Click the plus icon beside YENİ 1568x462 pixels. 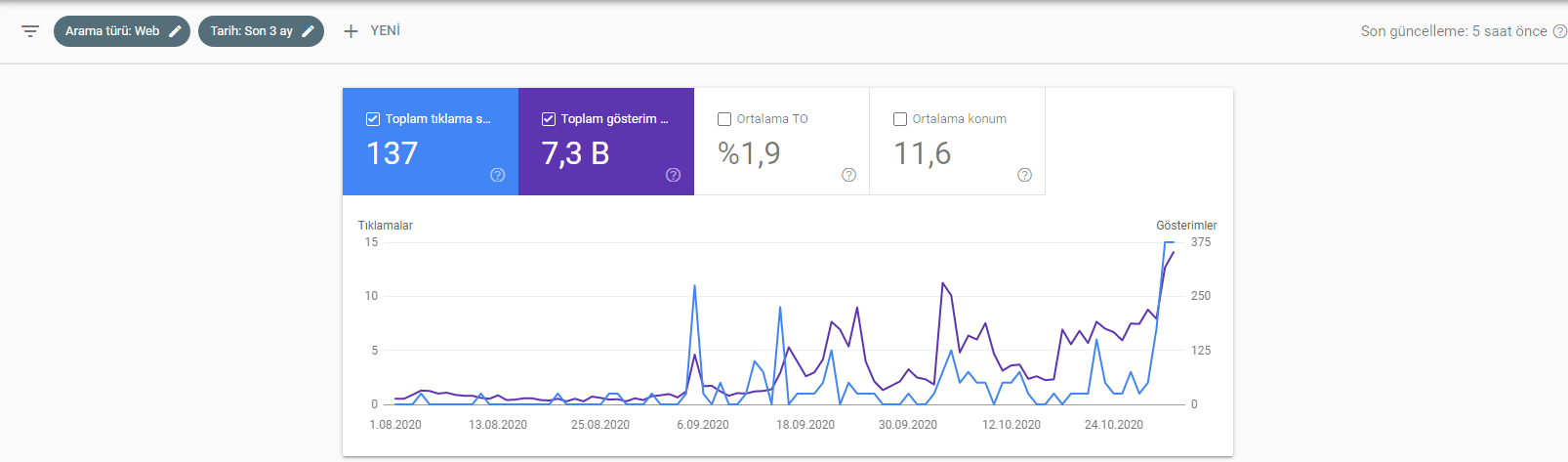pos(351,31)
